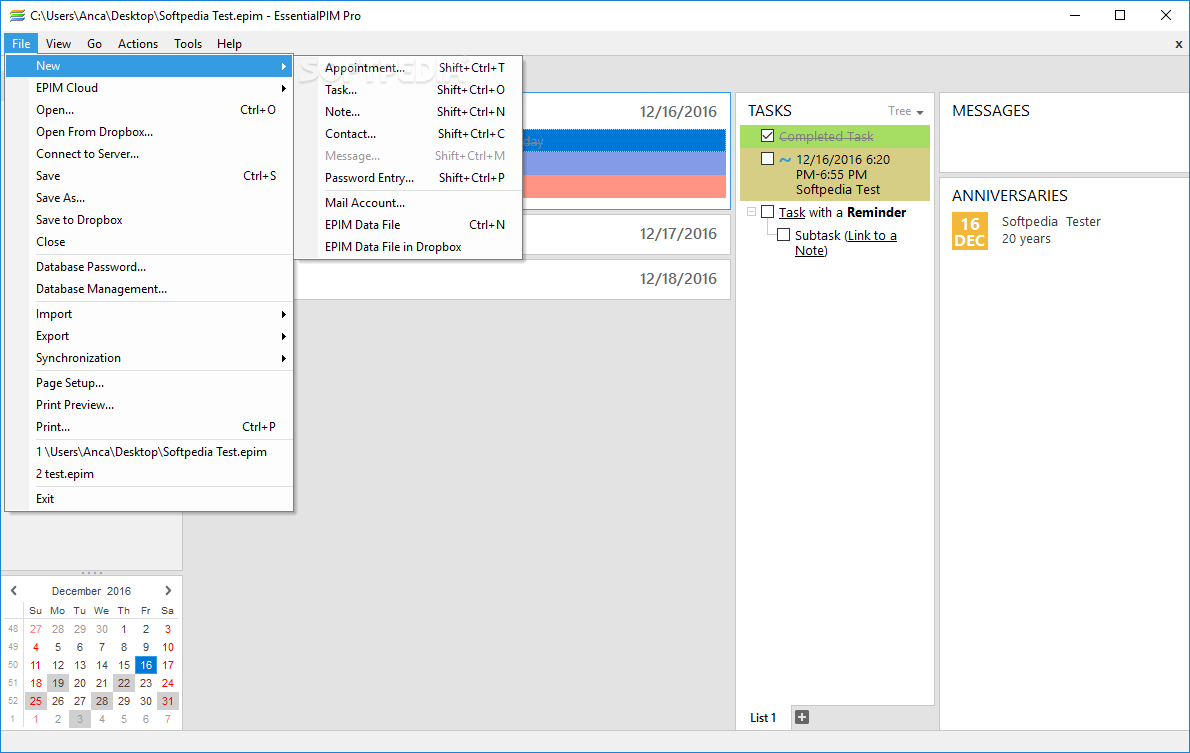The image size is (1190, 753).
Task: Click Print... in File menu
Action: point(150,427)
